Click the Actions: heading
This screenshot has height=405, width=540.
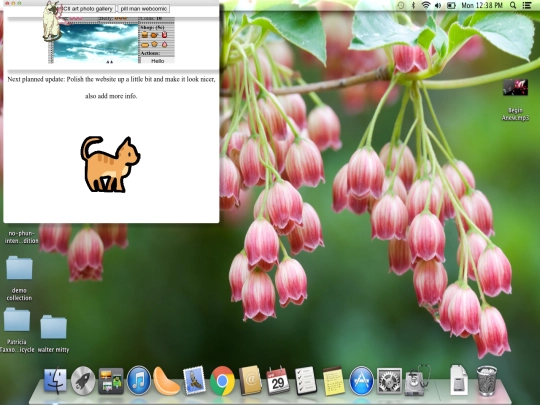150,53
